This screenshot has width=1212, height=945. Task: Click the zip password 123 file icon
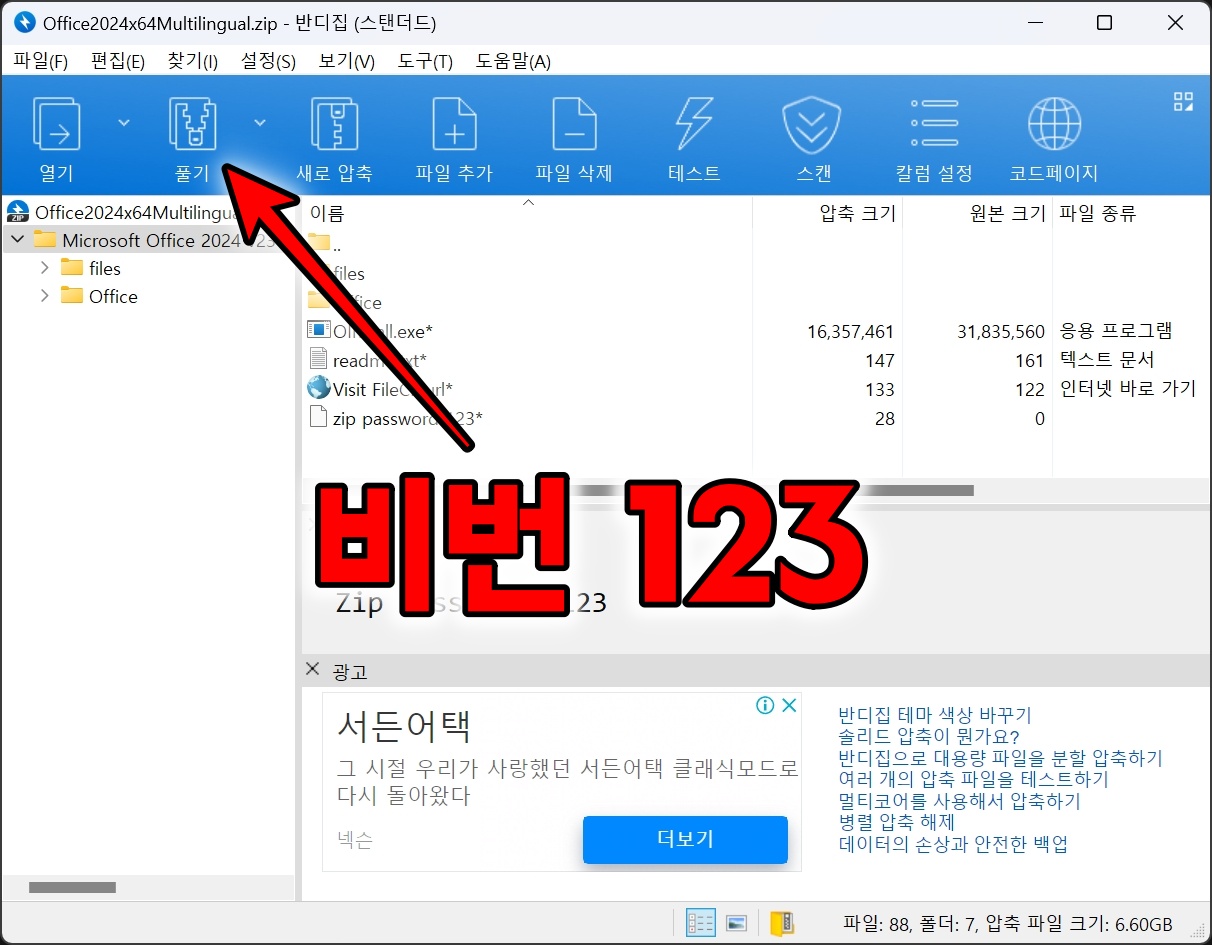tap(318, 417)
